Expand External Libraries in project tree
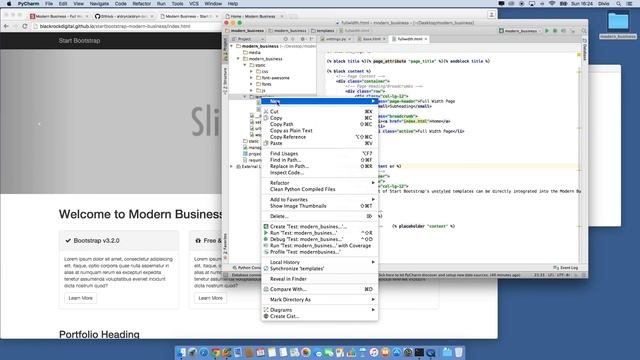Screen dimensions: 640x360 pos(232,167)
